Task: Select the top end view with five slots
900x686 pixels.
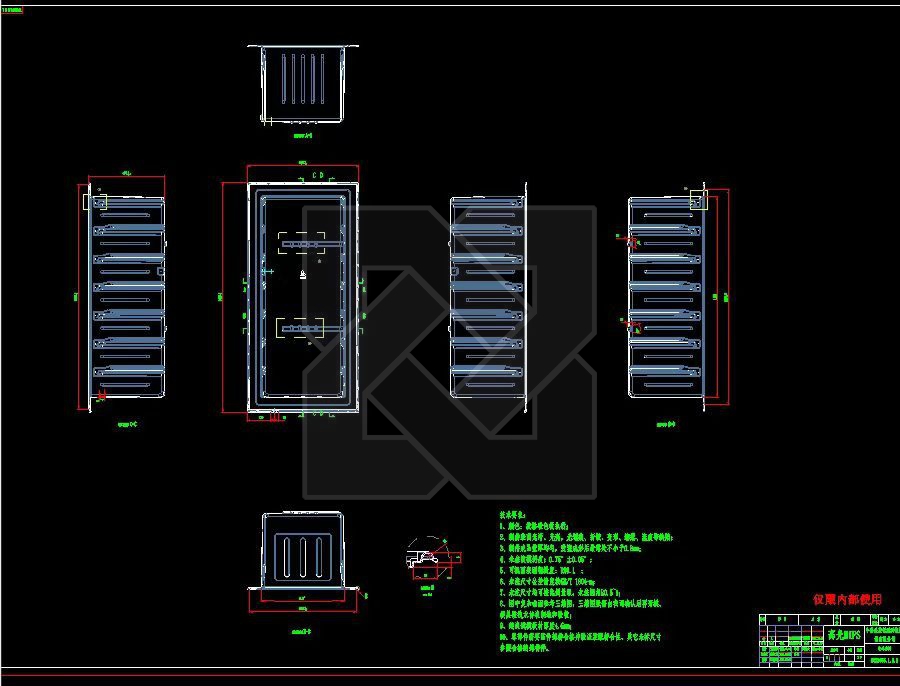Action: (x=304, y=84)
